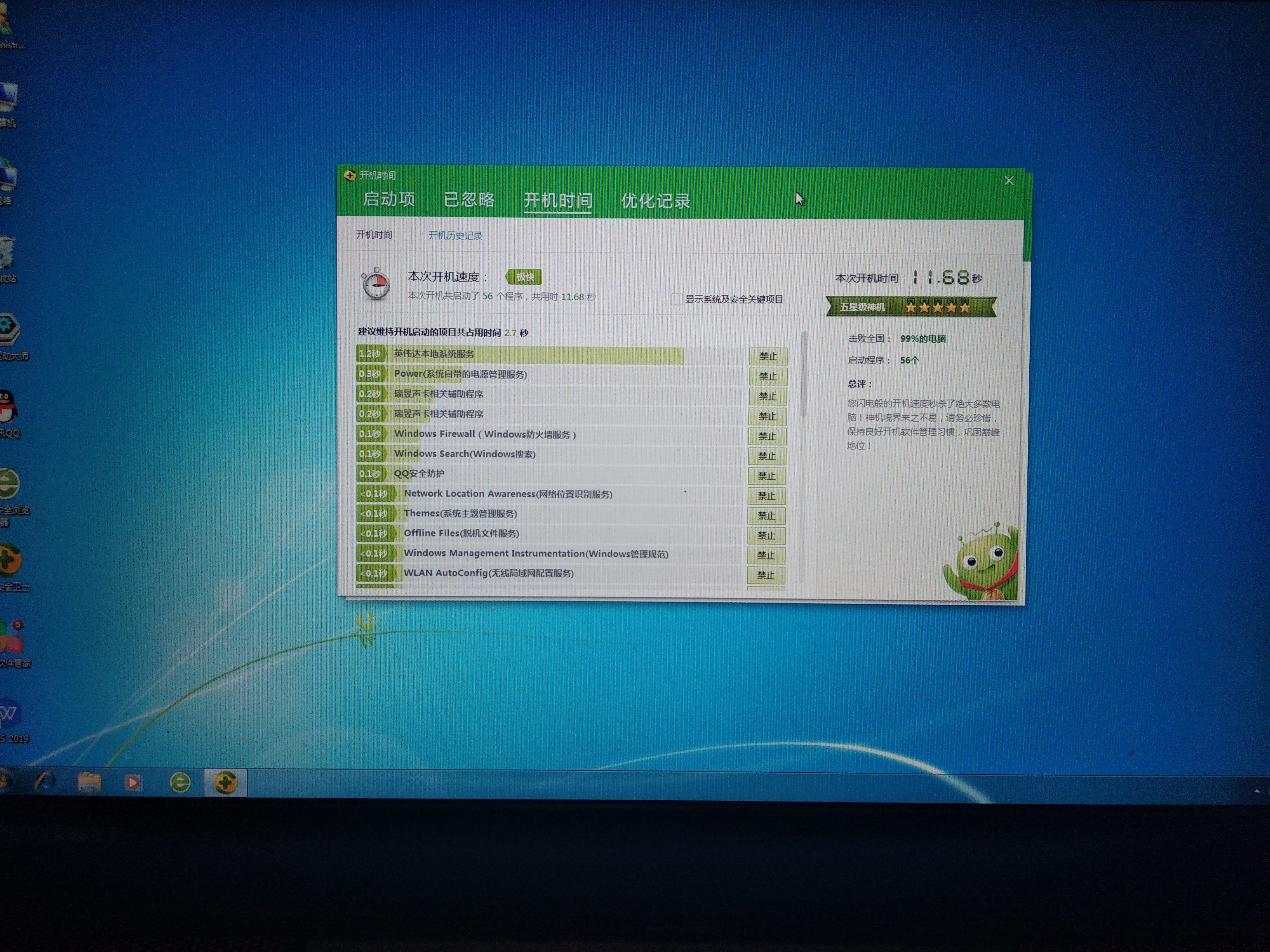This screenshot has width=1270, height=952.
Task: Select the 英伟达本地系统服务 row text
Action: pyautogui.click(x=434, y=354)
